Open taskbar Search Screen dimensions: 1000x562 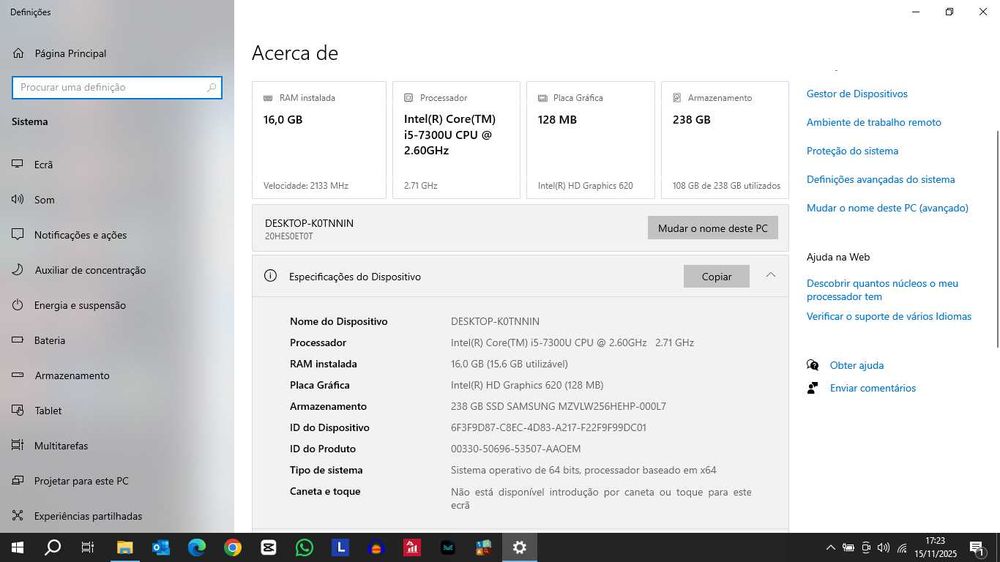(x=53, y=547)
